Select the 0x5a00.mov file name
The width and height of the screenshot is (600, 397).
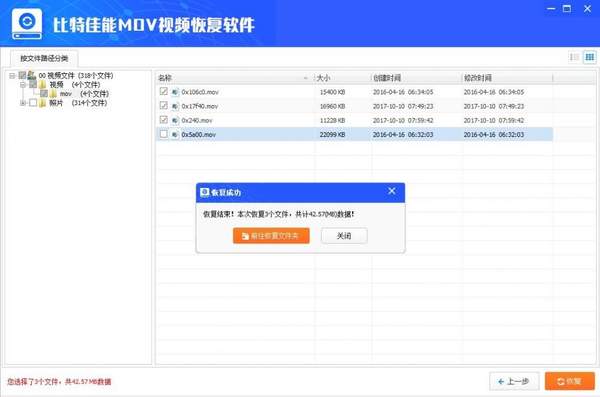click(x=199, y=134)
